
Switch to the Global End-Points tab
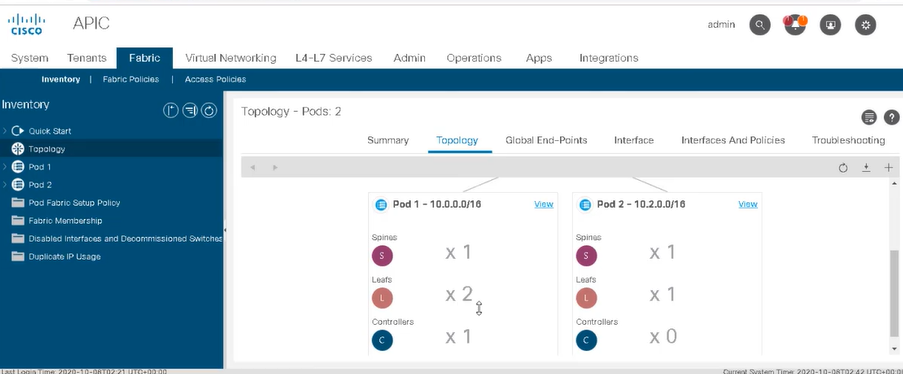[547, 140]
